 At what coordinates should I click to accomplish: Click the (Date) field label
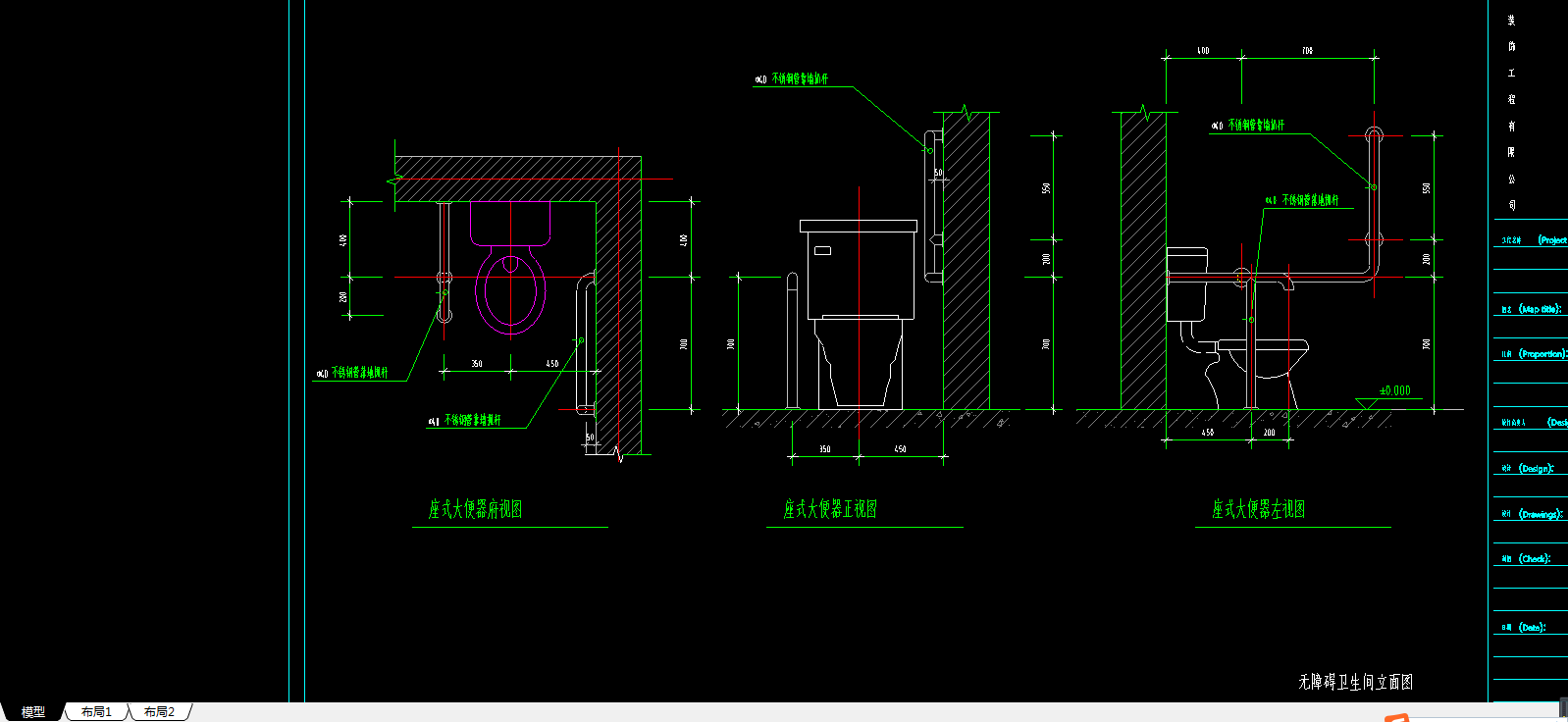[1532, 628]
